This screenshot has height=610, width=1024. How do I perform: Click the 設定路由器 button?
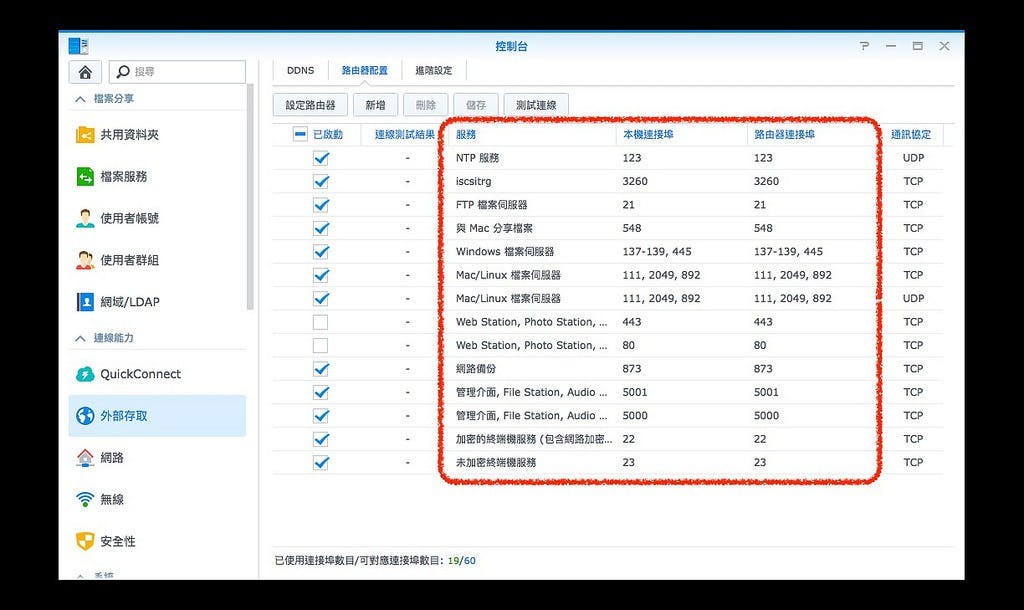pyautogui.click(x=310, y=105)
